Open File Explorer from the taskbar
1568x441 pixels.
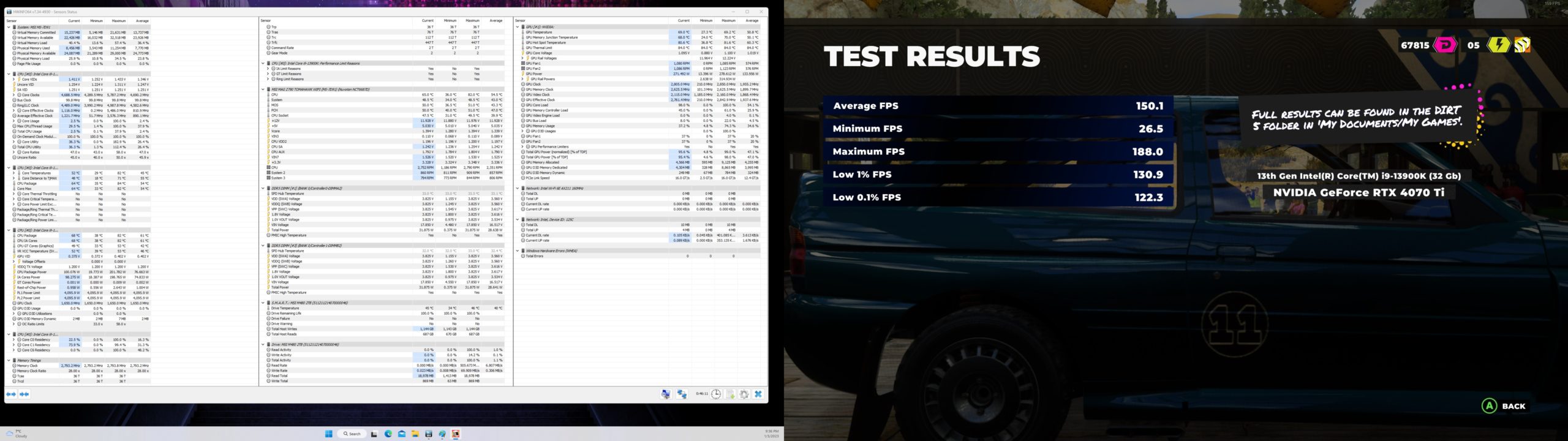[x=415, y=434]
